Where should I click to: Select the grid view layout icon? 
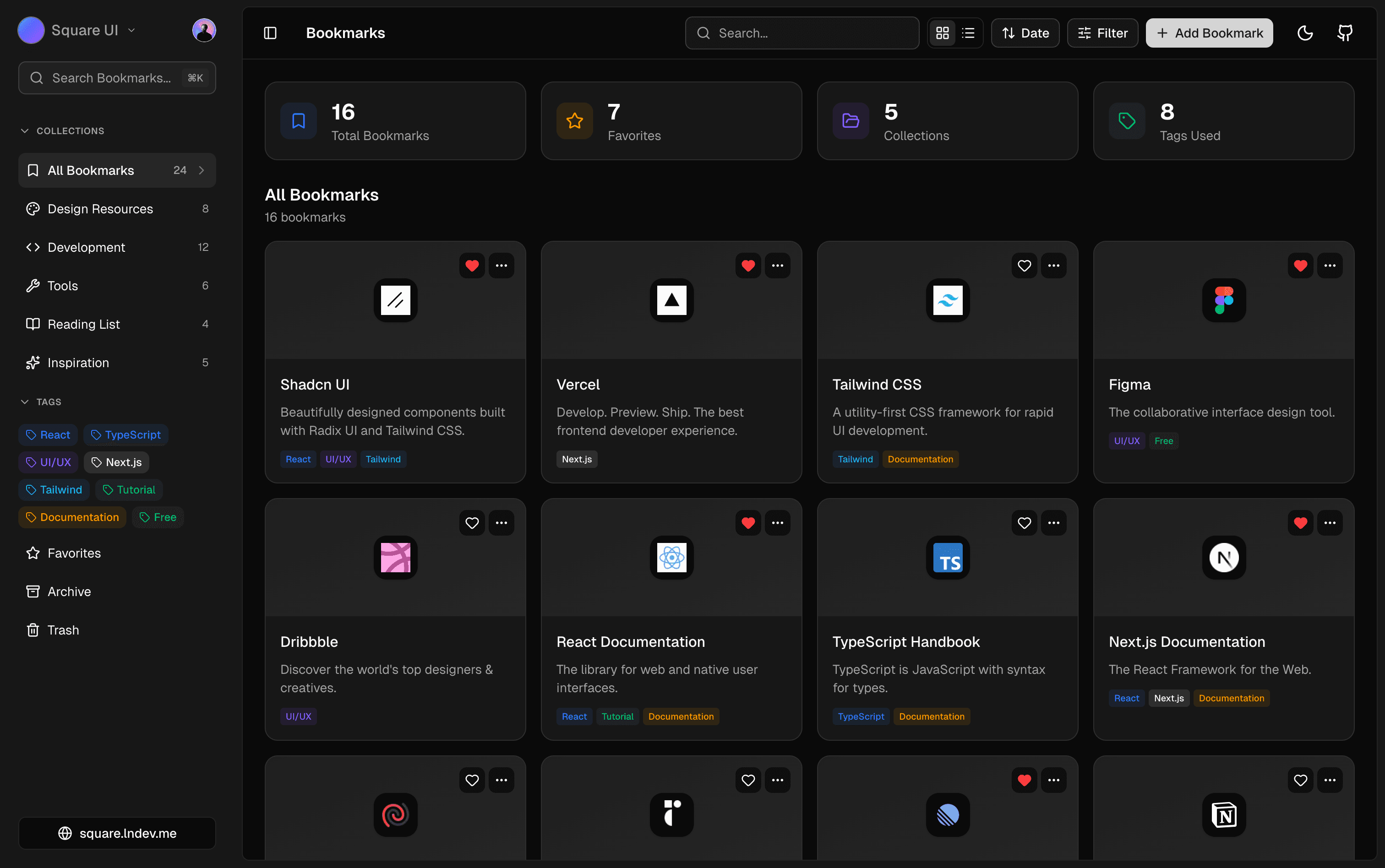click(x=942, y=33)
